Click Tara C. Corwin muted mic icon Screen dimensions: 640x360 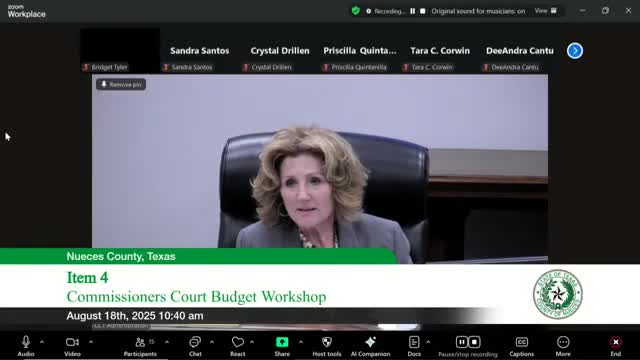(x=406, y=67)
